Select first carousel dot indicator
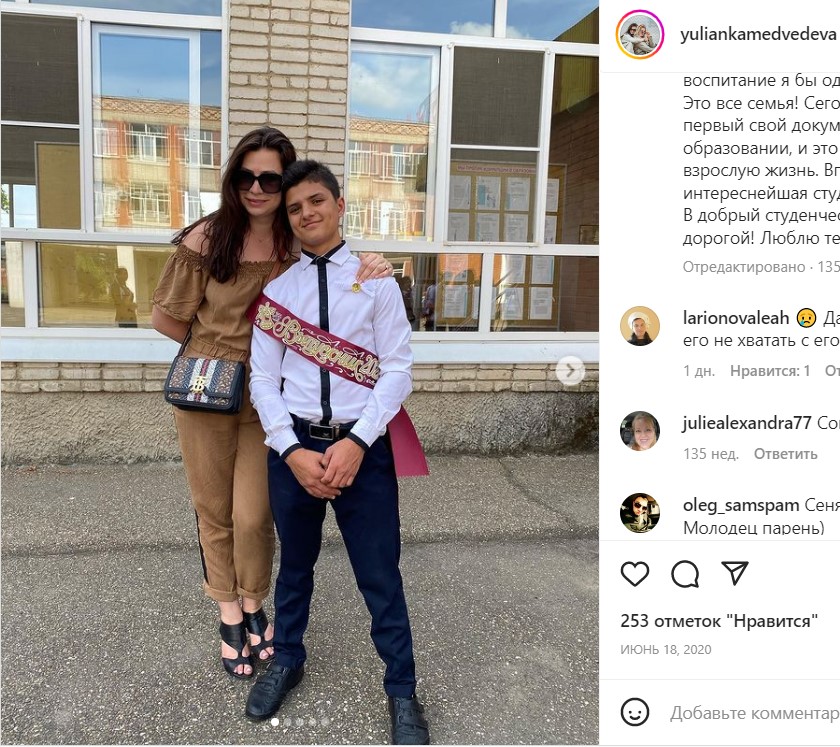840x747 pixels. tap(275, 722)
